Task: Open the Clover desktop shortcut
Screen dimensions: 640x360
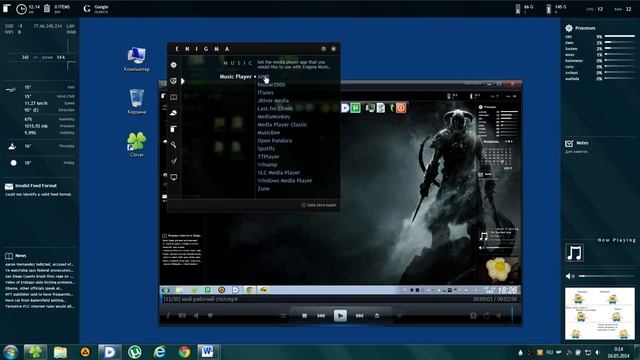Action: point(136,144)
